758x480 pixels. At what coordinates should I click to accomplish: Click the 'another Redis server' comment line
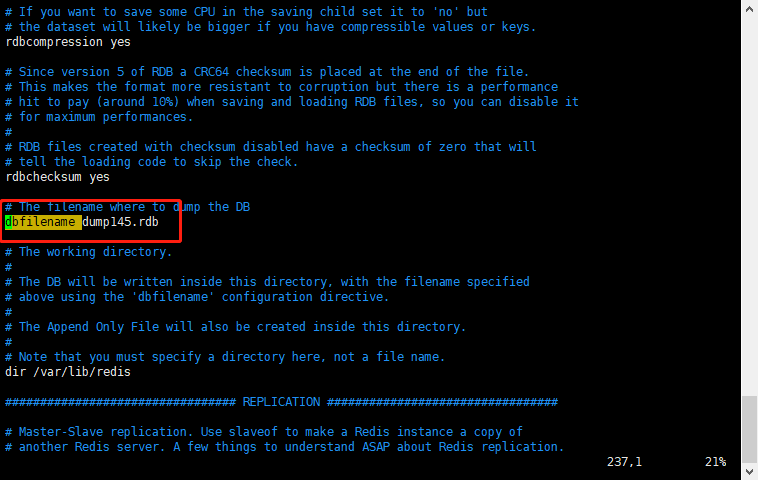[x=284, y=447]
